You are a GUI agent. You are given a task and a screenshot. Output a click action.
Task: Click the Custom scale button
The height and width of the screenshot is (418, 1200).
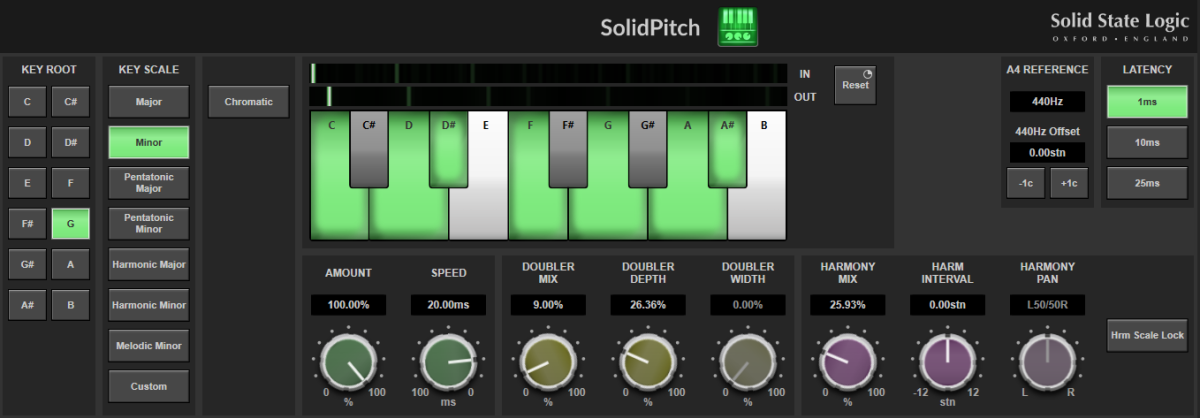coord(149,386)
